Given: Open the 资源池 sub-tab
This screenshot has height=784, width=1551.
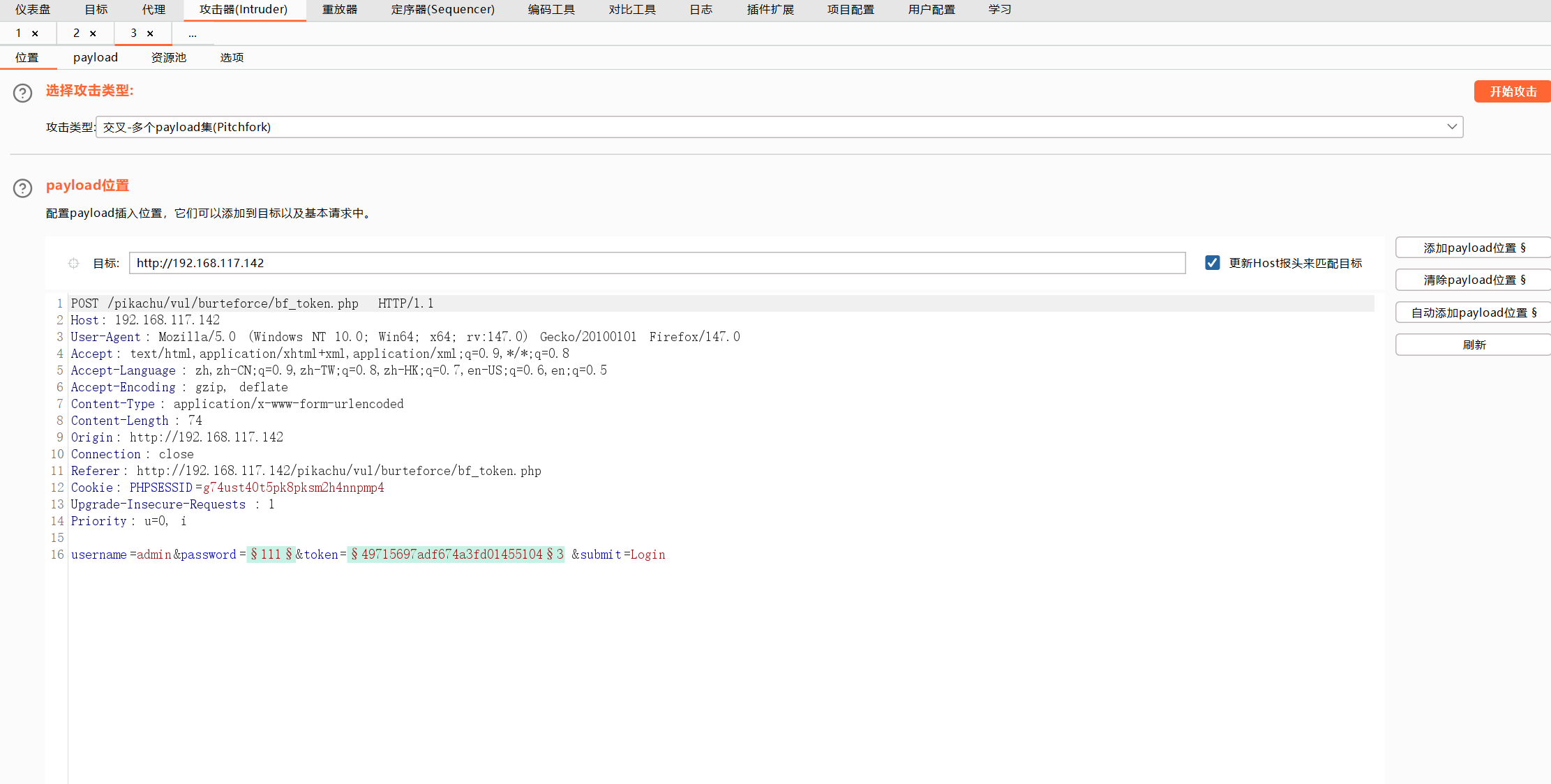Looking at the screenshot, I should (169, 57).
